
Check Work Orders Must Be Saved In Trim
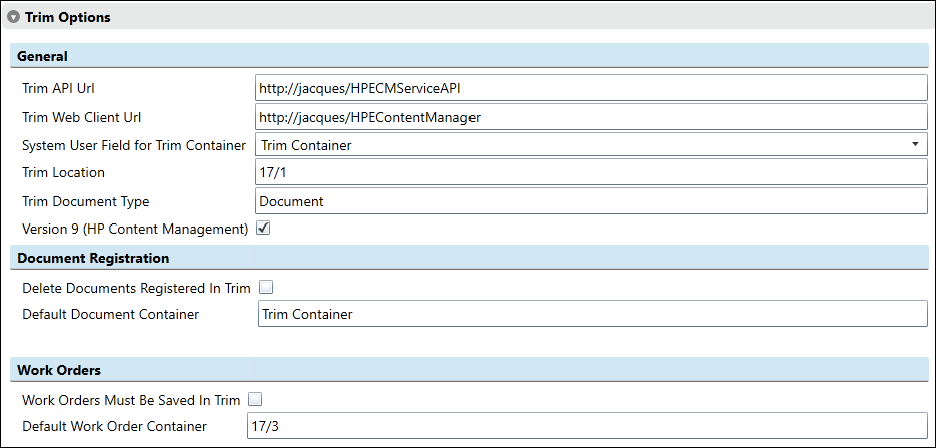pyautogui.click(x=255, y=399)
